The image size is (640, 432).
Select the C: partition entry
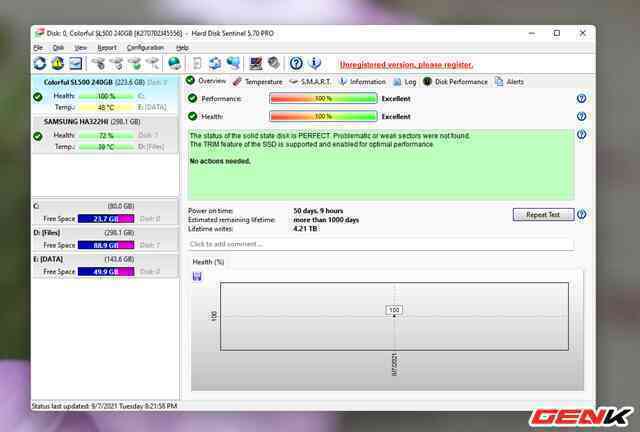[x=105, y=212]
